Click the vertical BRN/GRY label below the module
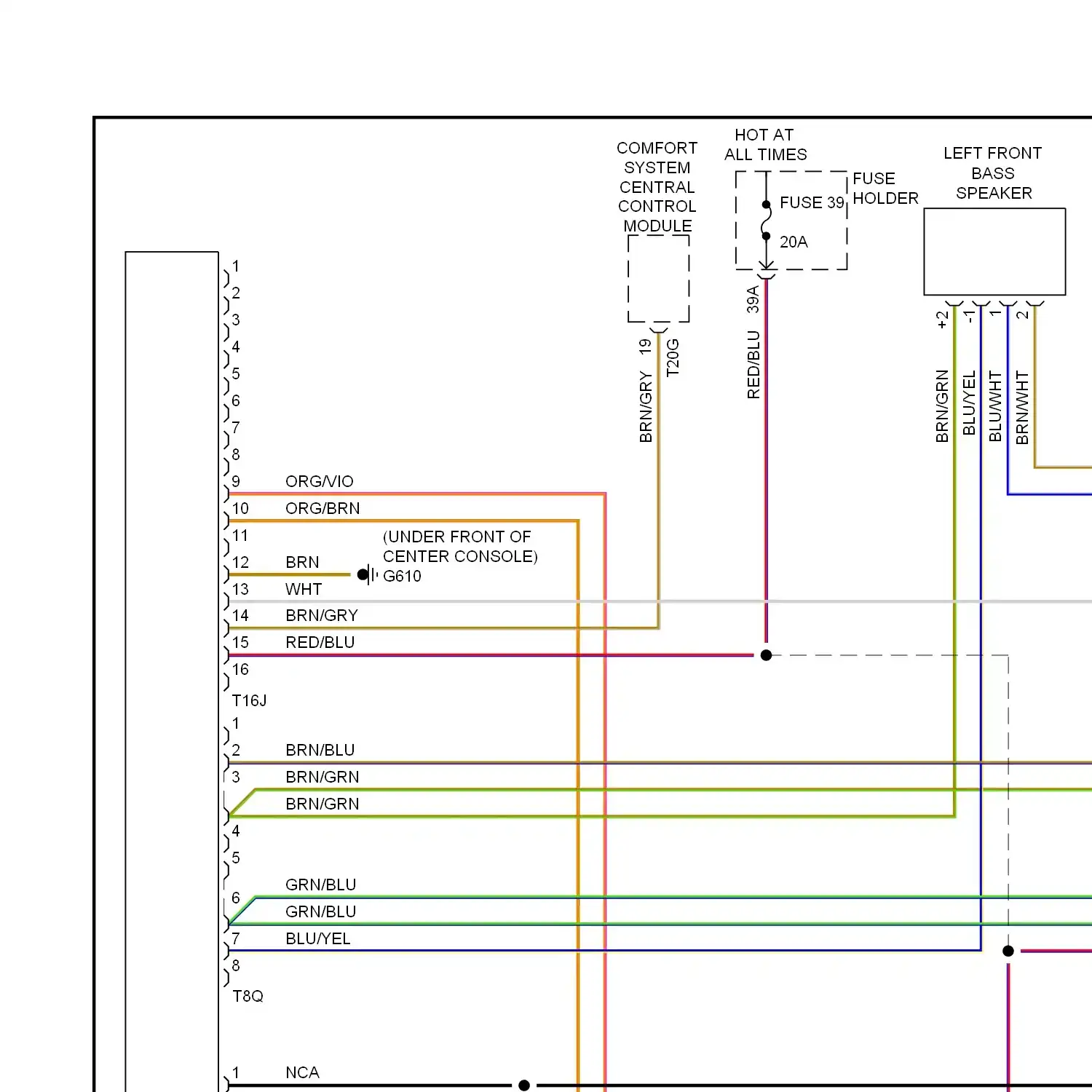 [646, 407]
